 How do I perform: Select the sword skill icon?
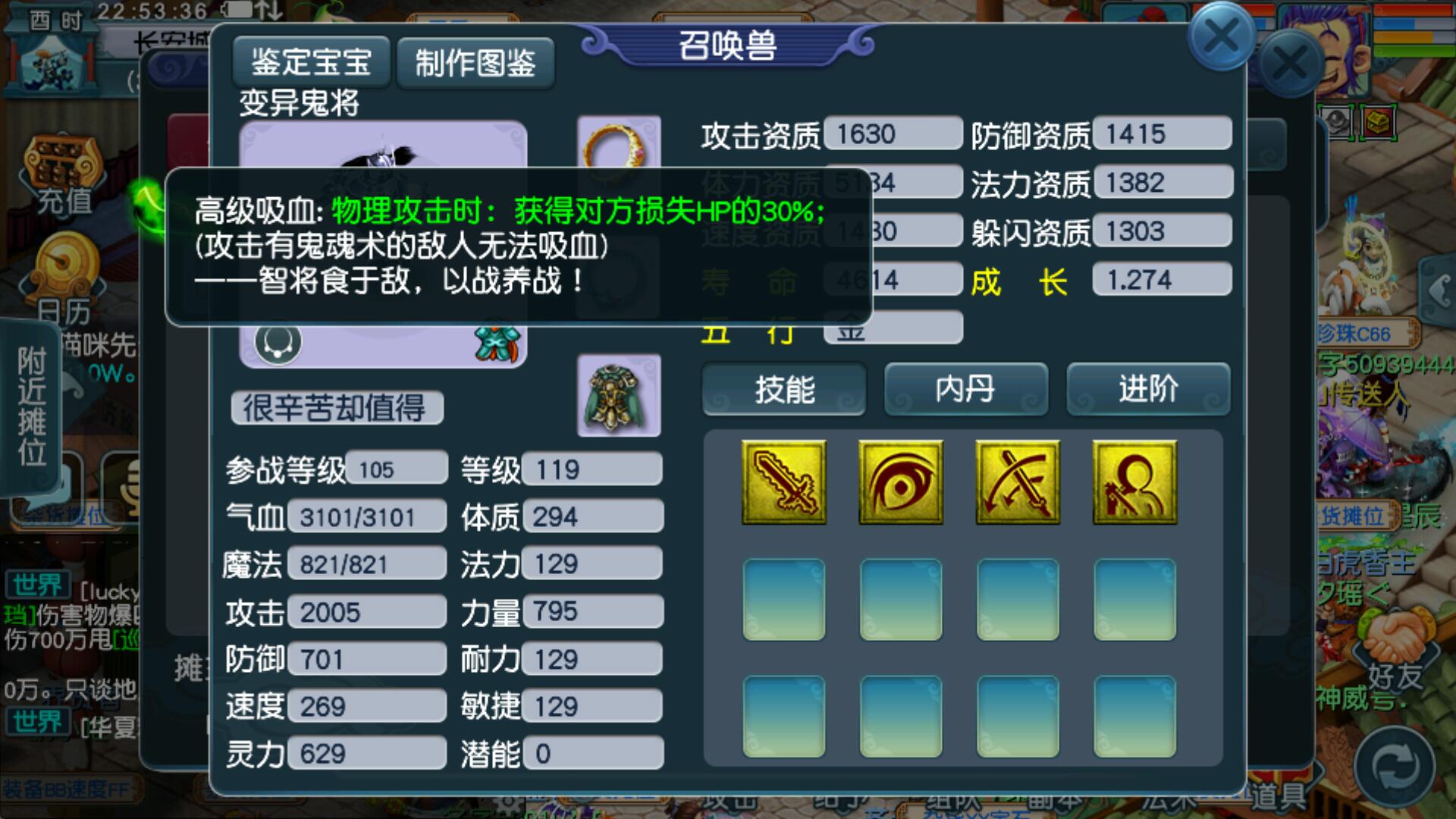click(784, 482)
